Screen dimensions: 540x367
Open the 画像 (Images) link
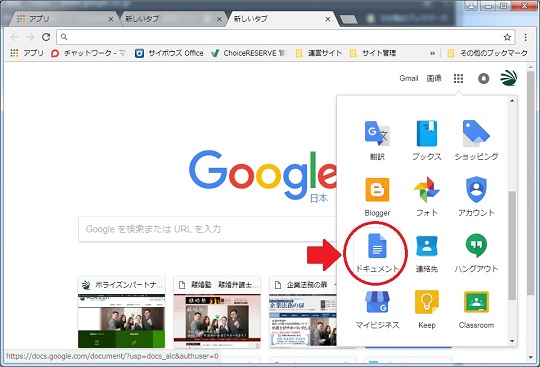click(x=434, y=78)
